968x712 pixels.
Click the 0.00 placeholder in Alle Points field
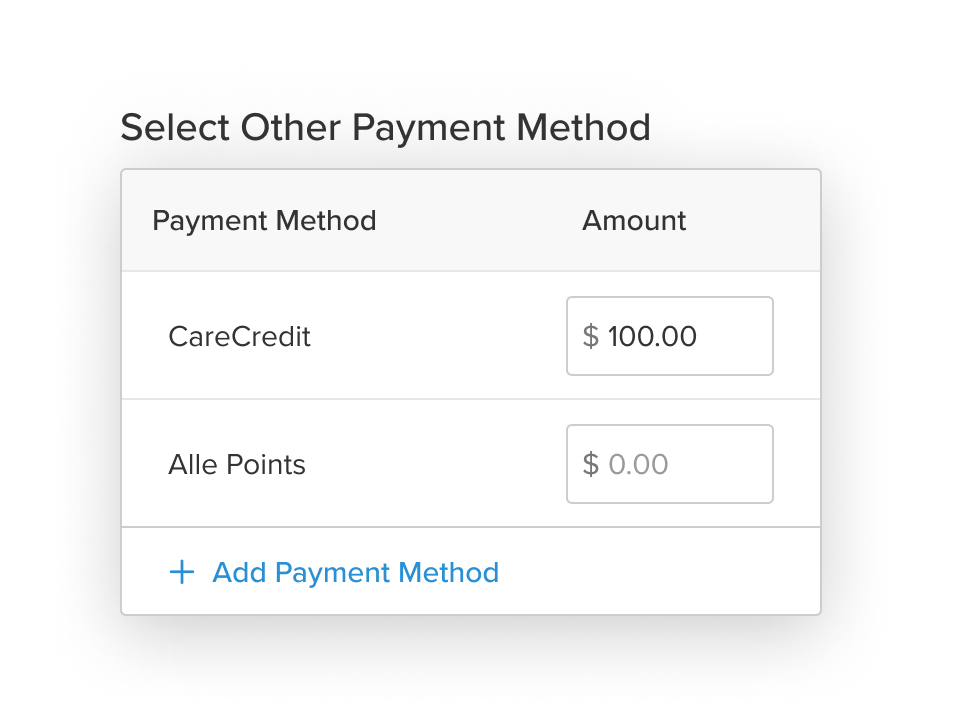[x=640, y=464]
